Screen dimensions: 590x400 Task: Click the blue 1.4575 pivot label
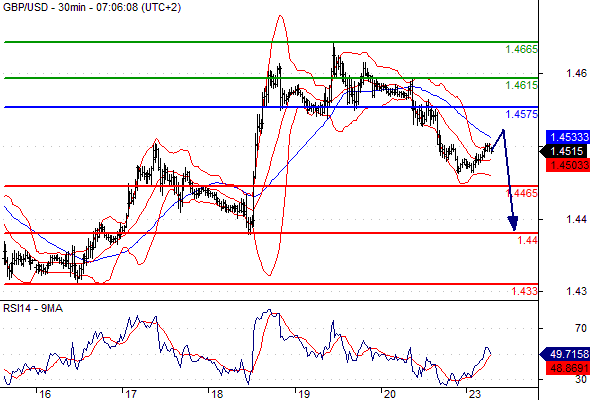(x=521, y=114)
